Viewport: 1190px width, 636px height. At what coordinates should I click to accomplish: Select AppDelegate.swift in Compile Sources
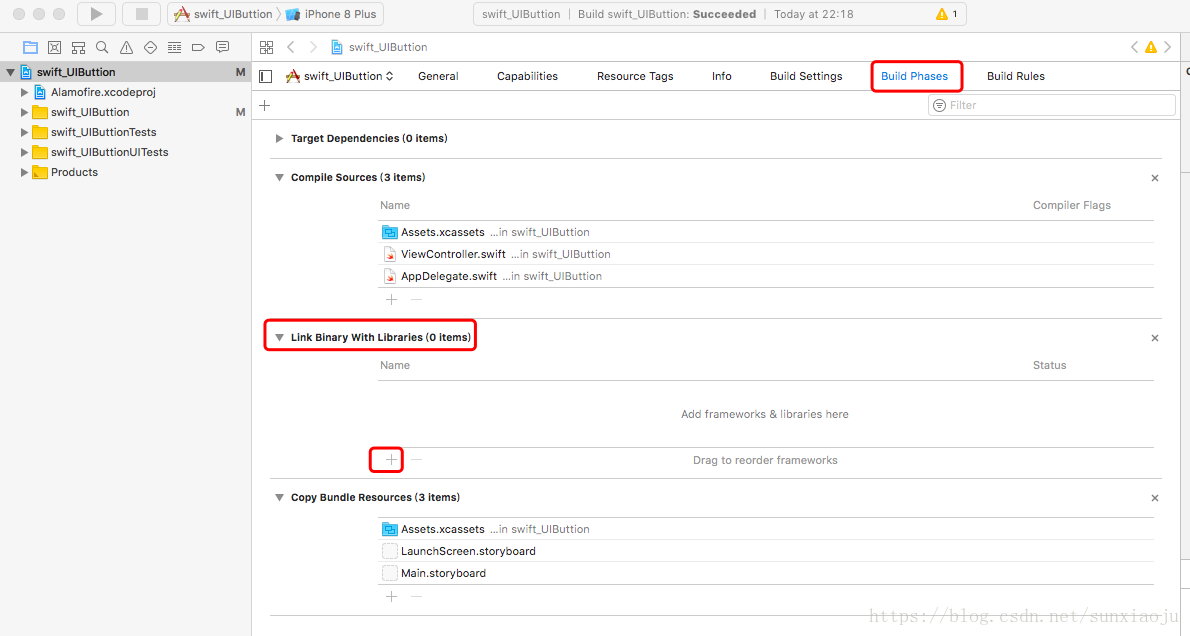click(766, 276)
